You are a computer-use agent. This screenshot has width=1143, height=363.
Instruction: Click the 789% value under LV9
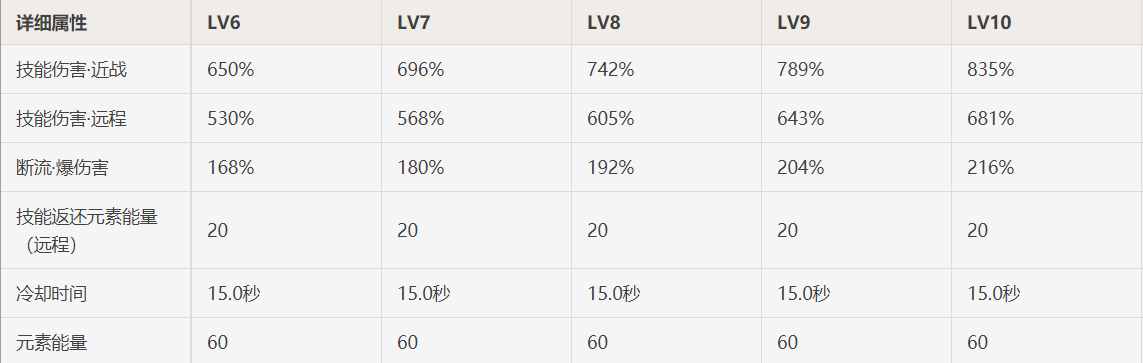click(801, 69)
